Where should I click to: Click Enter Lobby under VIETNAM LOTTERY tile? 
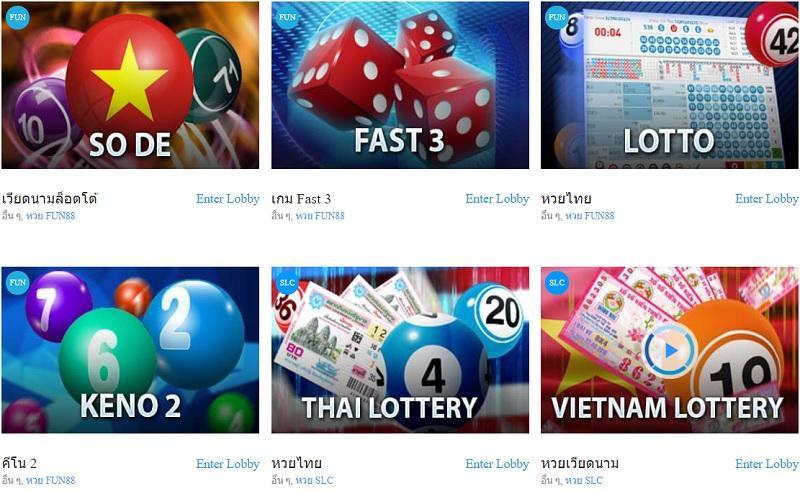pos(767,463)
